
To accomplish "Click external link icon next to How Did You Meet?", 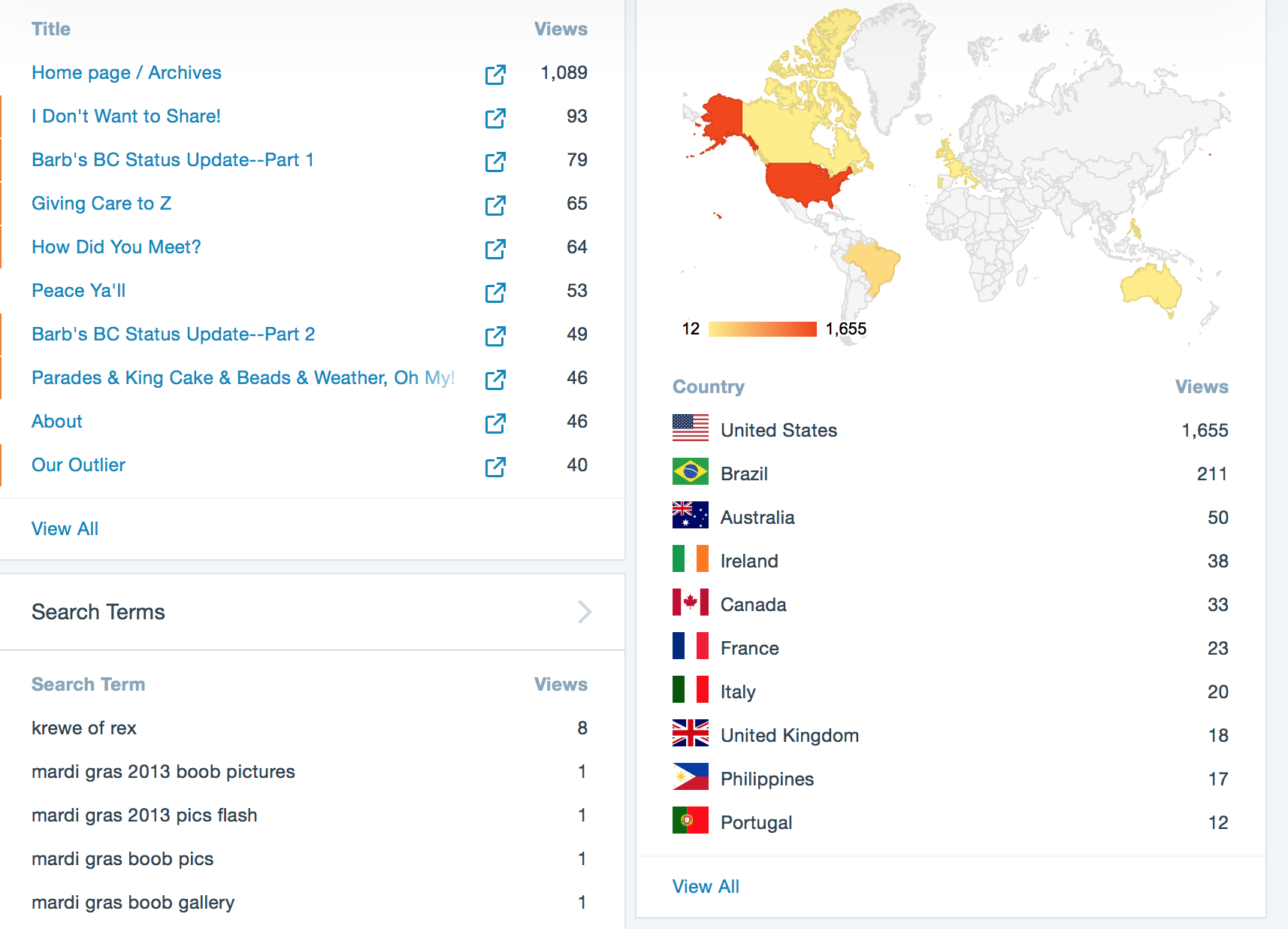I will pyautogui.click(x=495, y=249).
